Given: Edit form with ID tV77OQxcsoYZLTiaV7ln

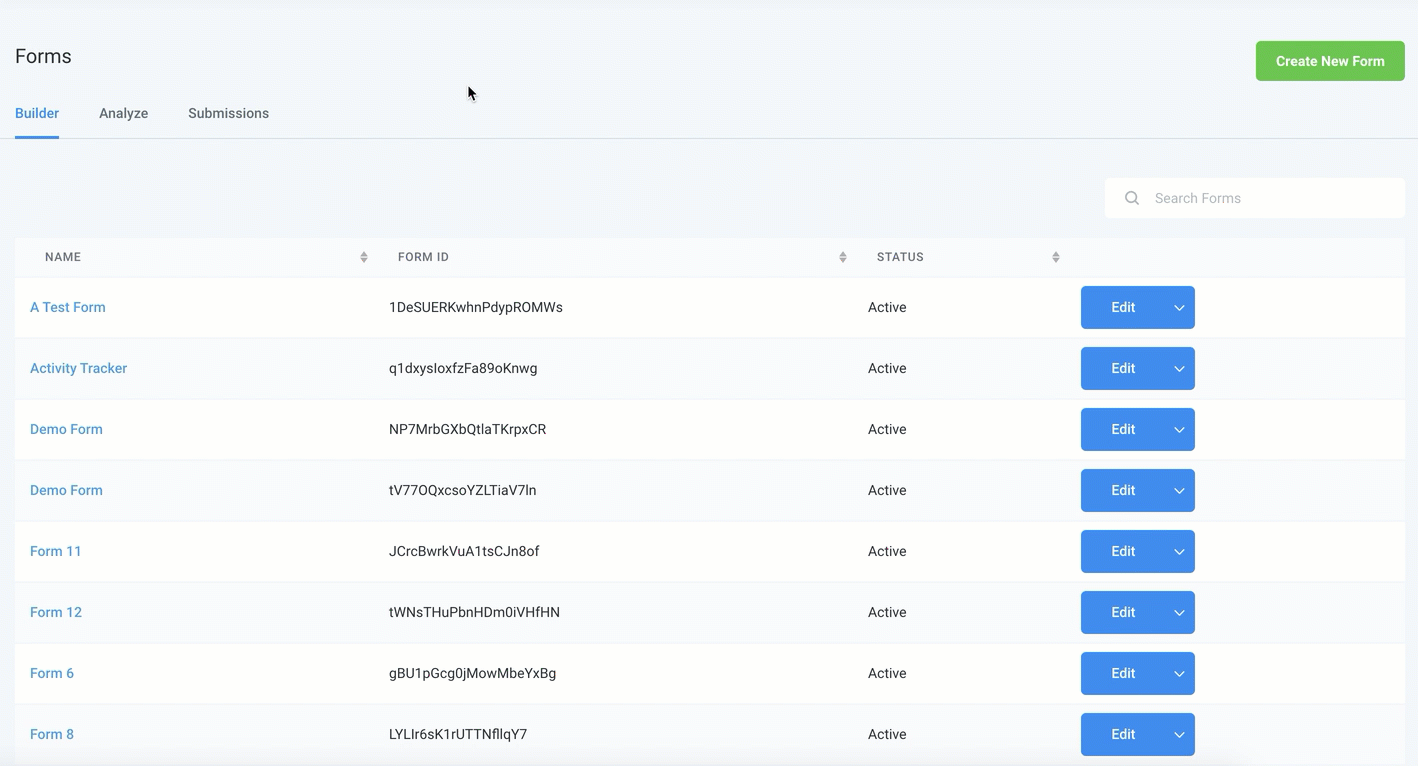Looking at the screenshot, I should 1123,490.
